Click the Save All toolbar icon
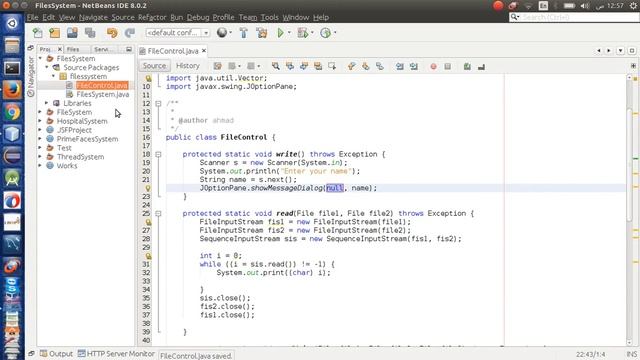This screenshot has height=360, width=640. point(90,33)
